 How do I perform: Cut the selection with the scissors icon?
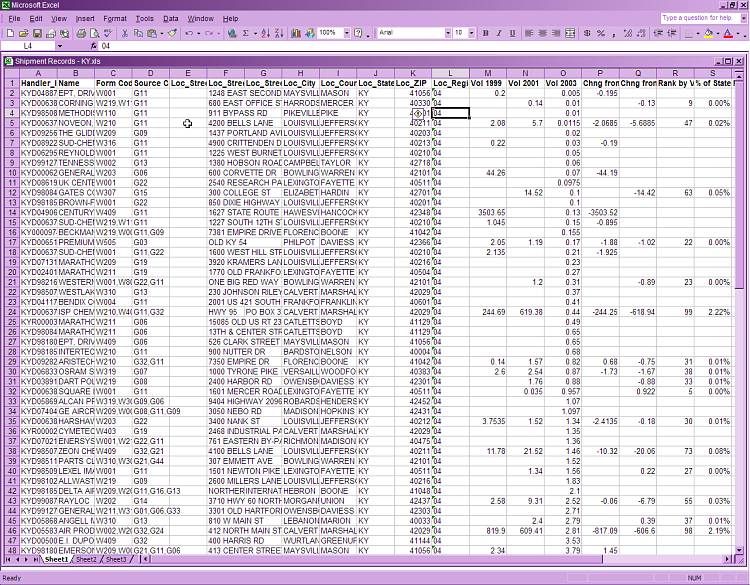(124, 33)
